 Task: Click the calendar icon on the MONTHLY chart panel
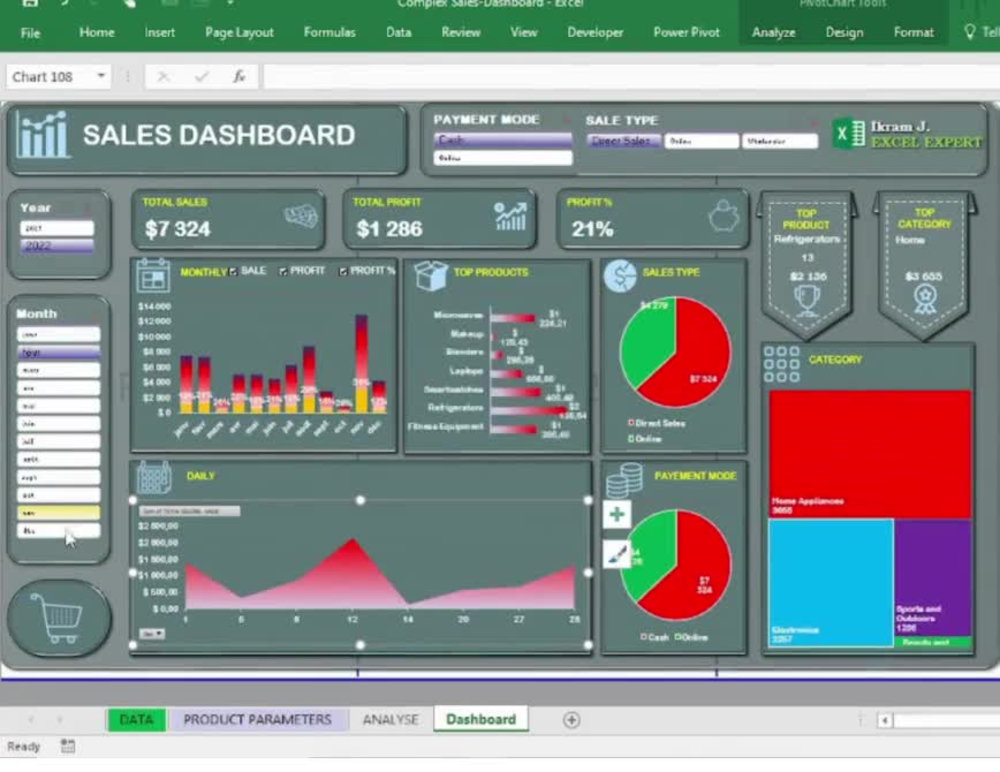(150, 273)
